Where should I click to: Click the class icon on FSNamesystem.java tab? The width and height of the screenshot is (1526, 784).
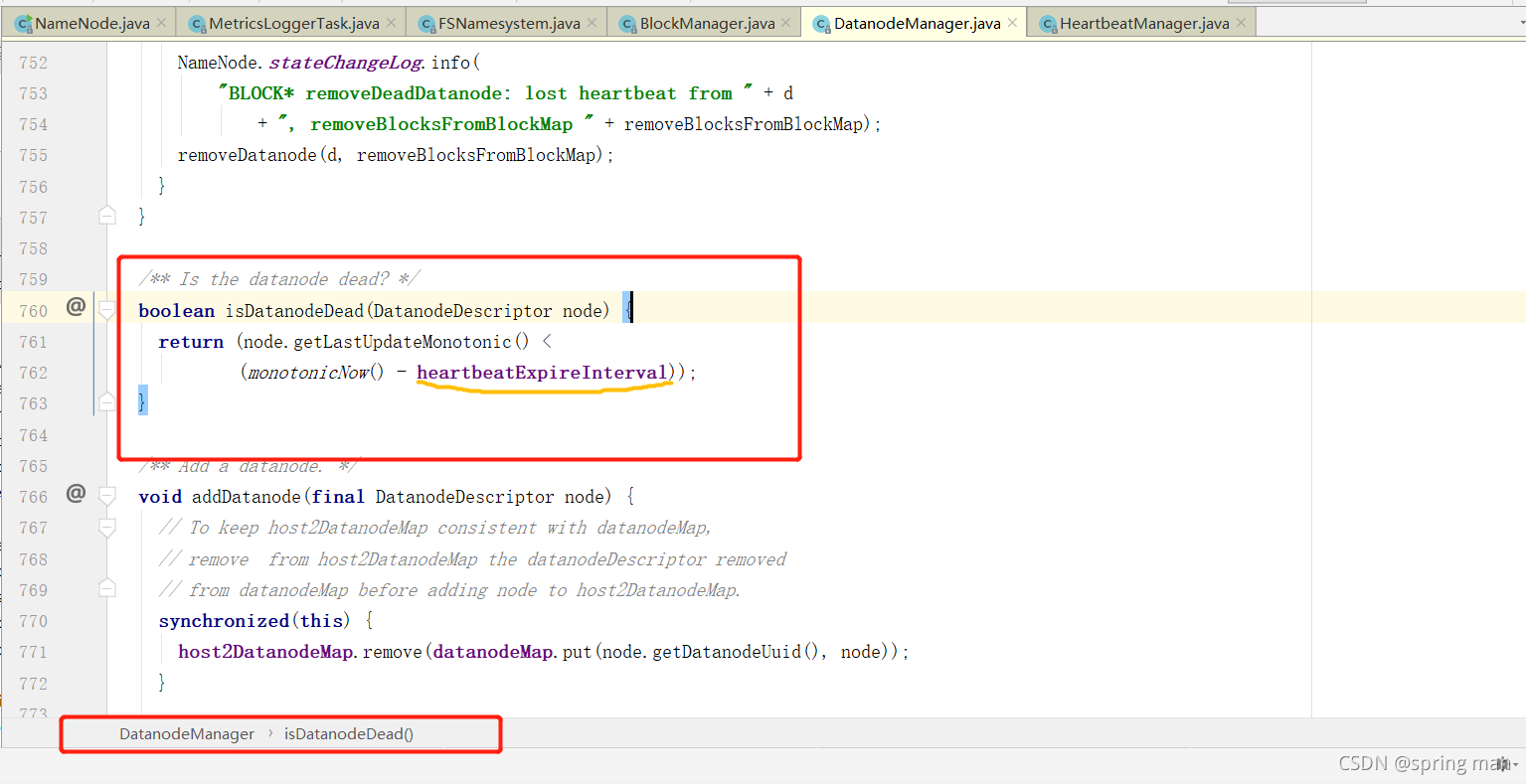pyautogui.click(x=427, y=24)
